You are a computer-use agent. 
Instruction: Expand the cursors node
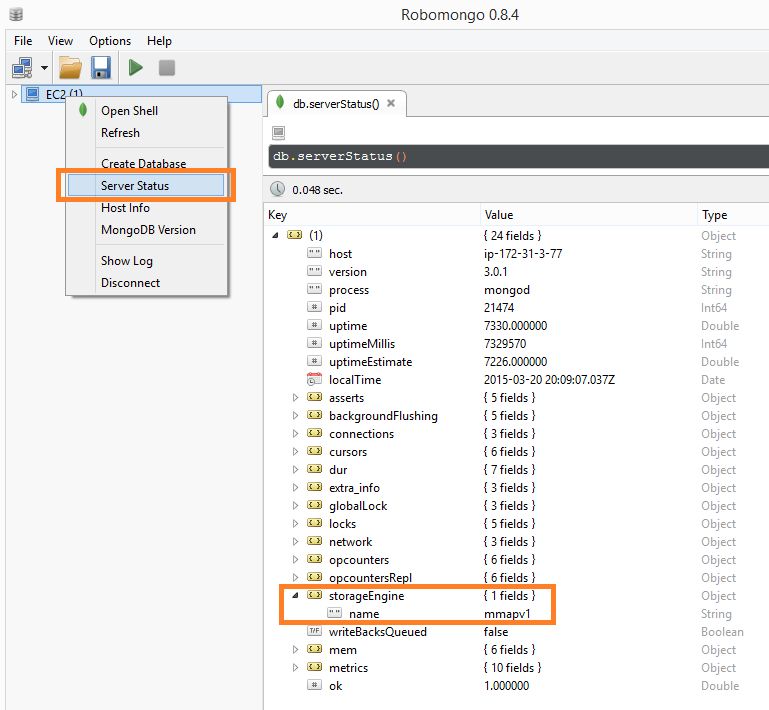[x=295, y=452]
